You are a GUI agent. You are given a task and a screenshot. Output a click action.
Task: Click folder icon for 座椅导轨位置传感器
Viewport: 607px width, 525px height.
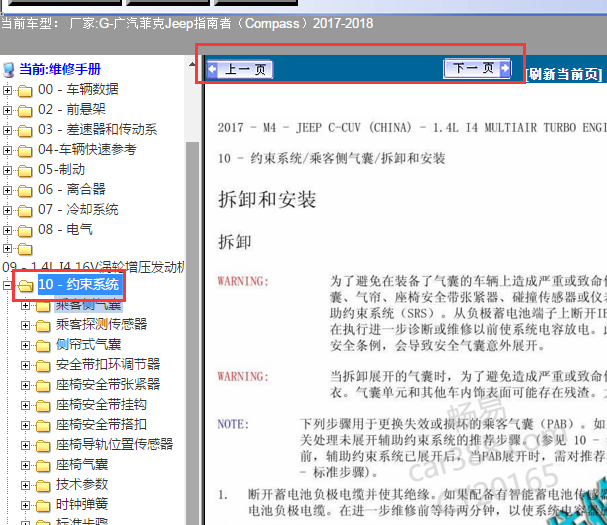[x=43, y=446]
